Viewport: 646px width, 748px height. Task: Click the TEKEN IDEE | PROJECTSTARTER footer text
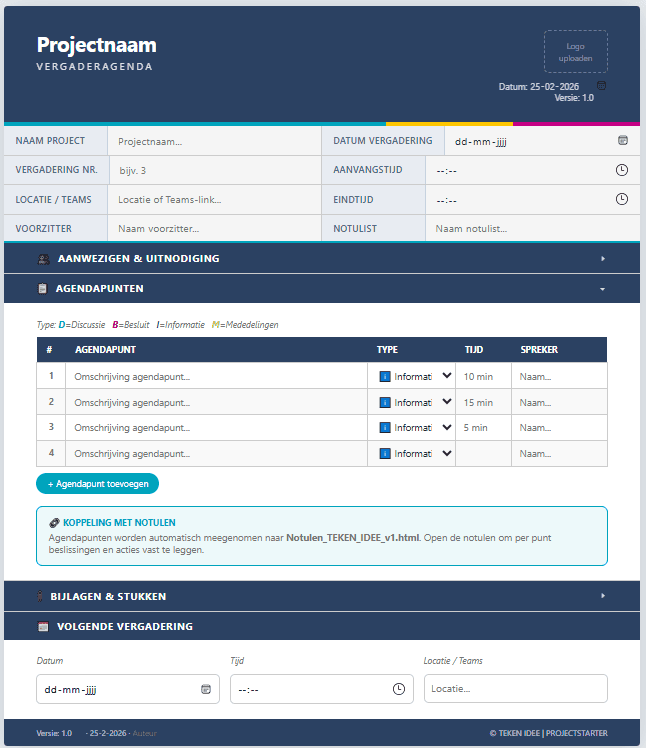tap(553, 733)
